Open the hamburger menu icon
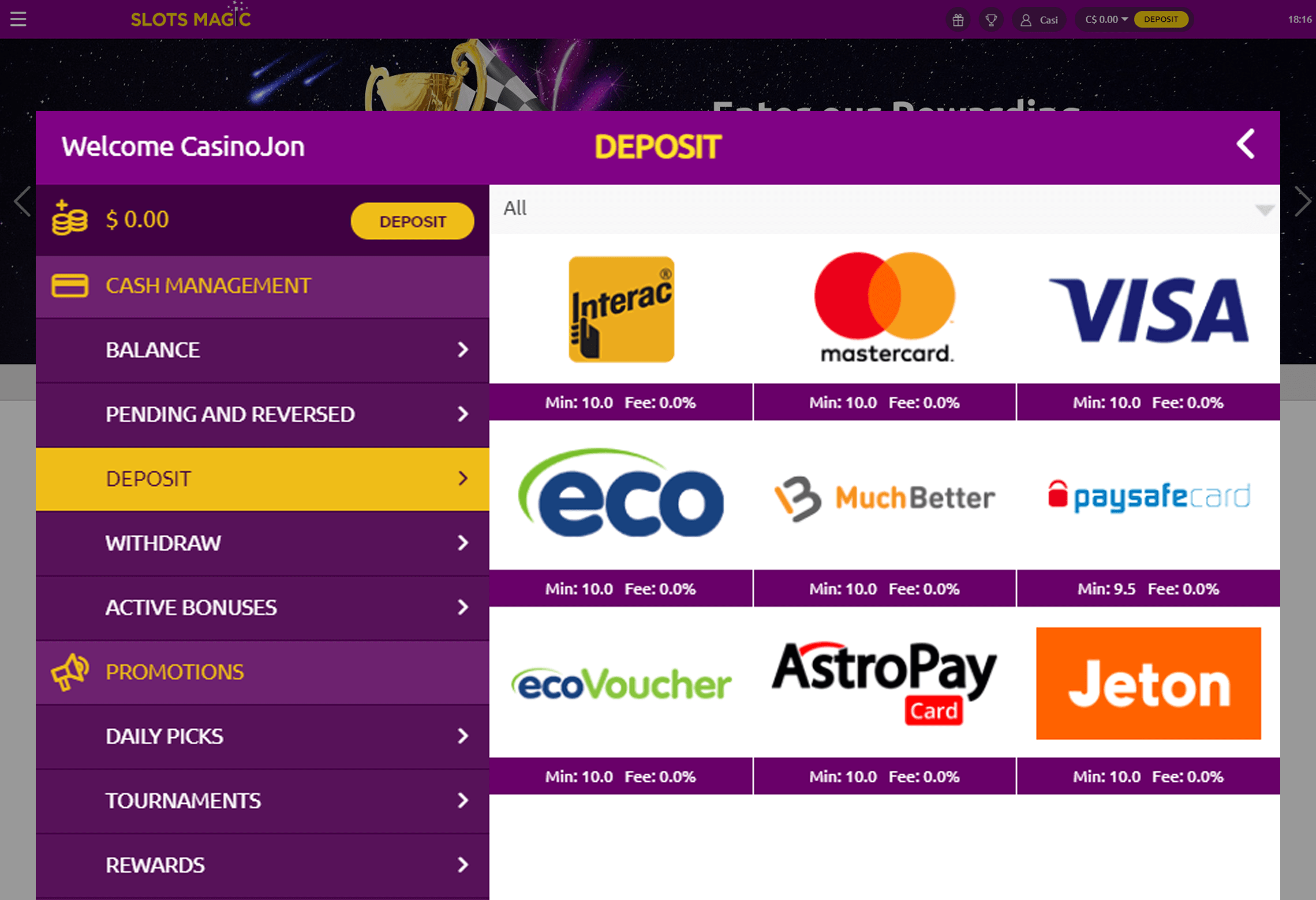The image size is (1316, 900). pyautogui.click(x=18, y=19)
